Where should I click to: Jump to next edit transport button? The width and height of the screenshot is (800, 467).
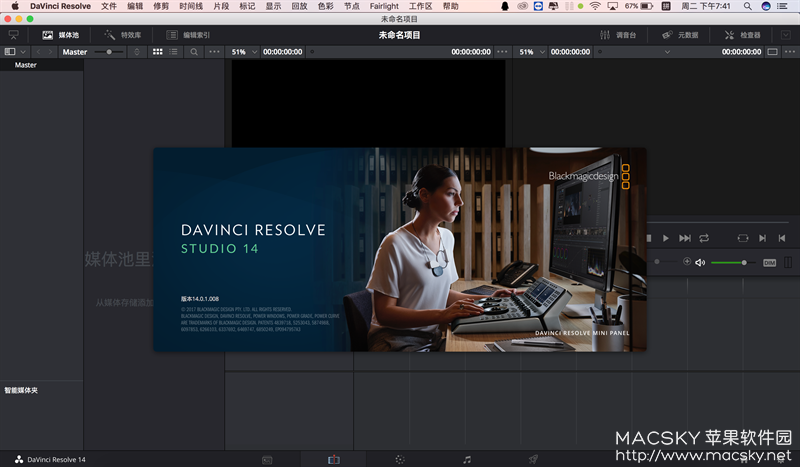[x=762, y=238]
